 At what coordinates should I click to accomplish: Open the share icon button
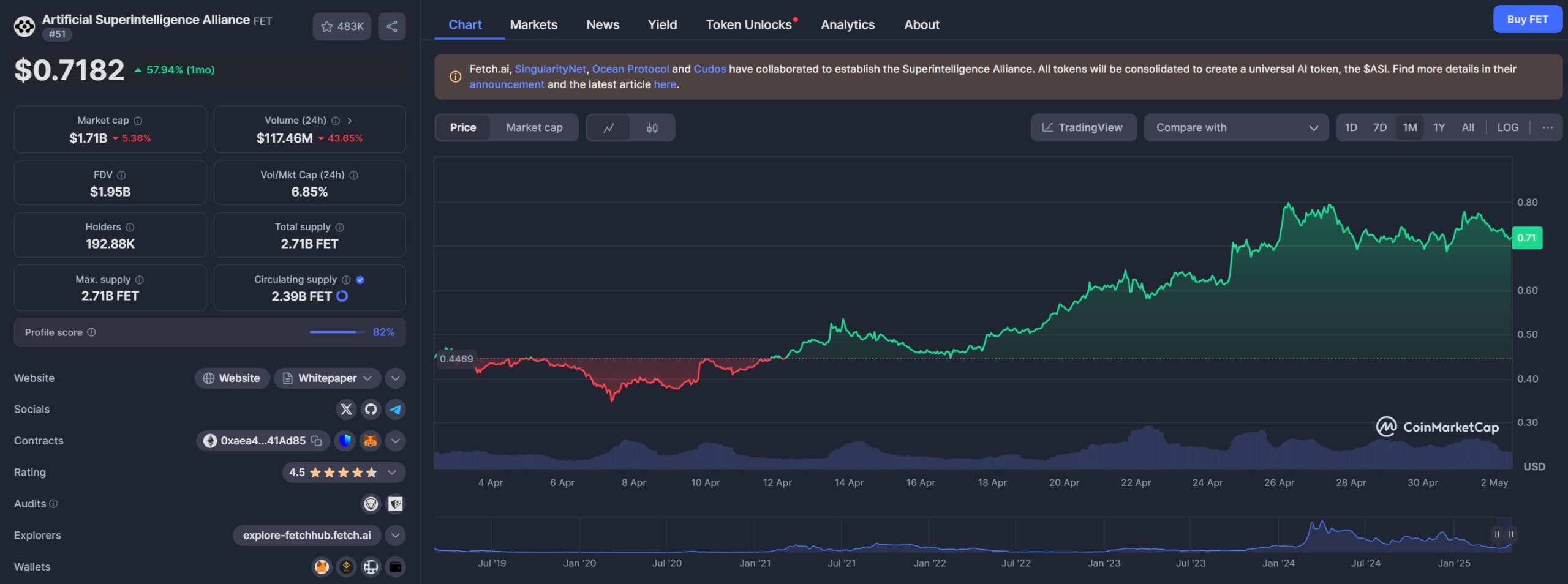(392, 26)
